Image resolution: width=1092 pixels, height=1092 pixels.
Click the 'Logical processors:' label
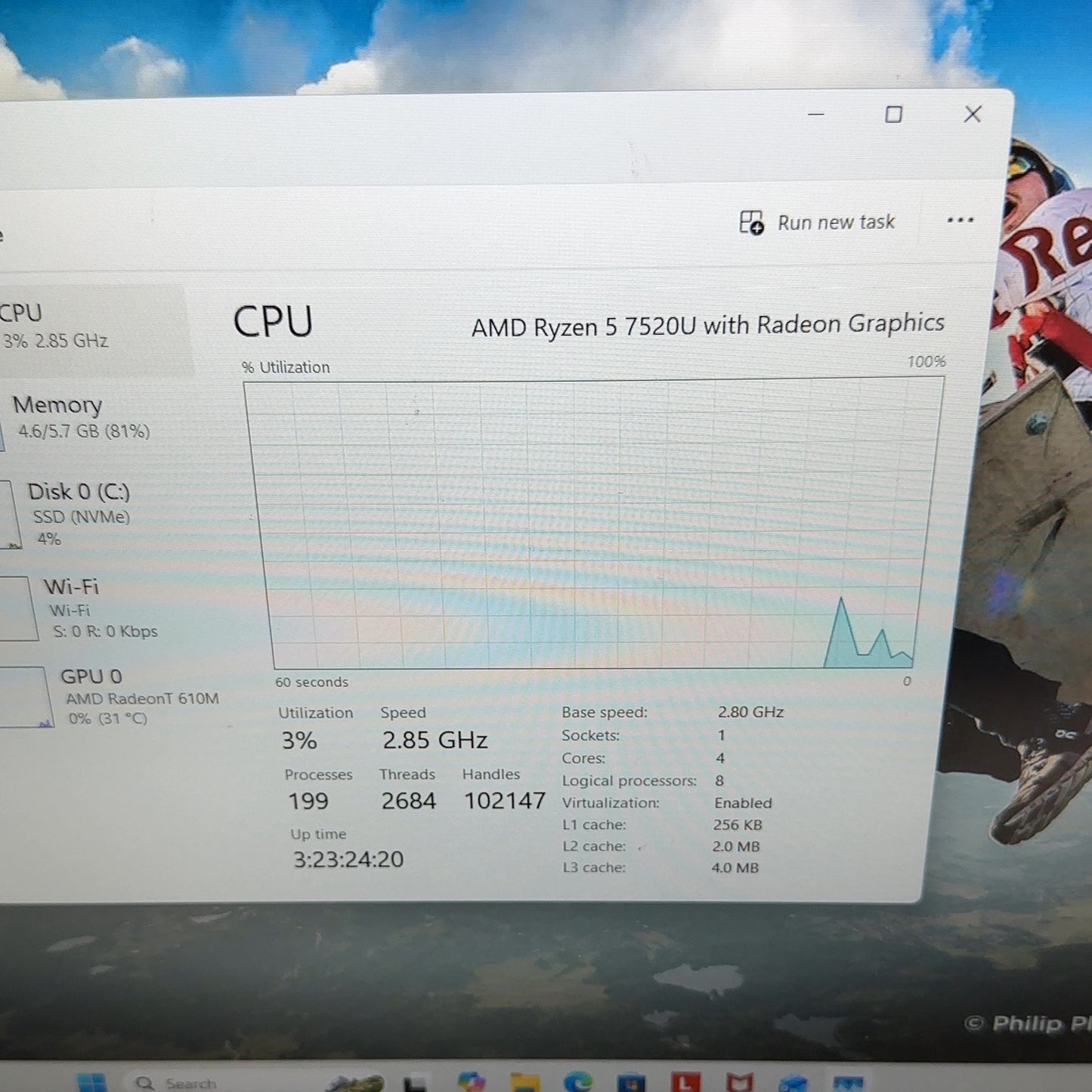(629, 781)
